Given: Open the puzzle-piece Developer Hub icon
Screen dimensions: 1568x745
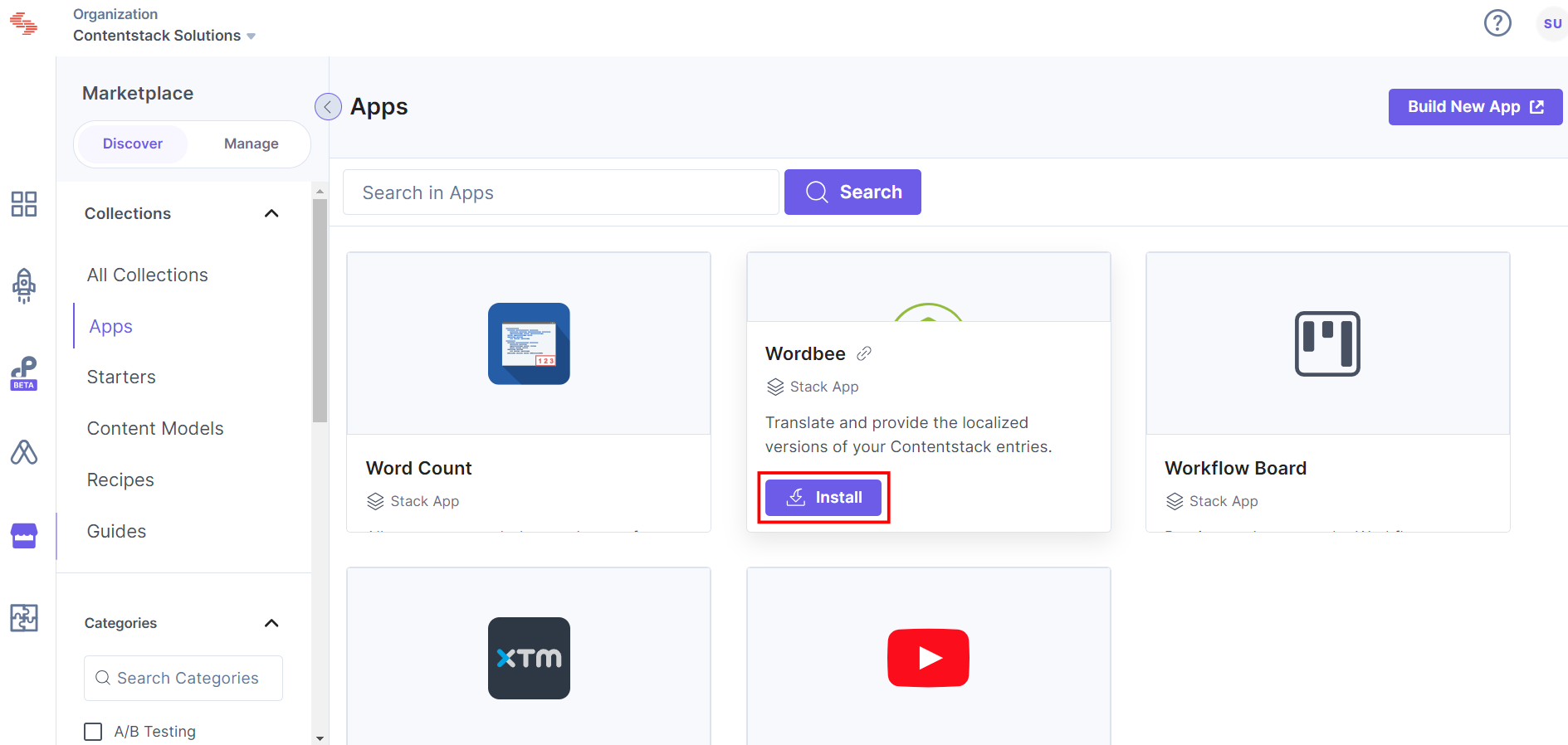Looking at the screenshot, I should point(24,617).
